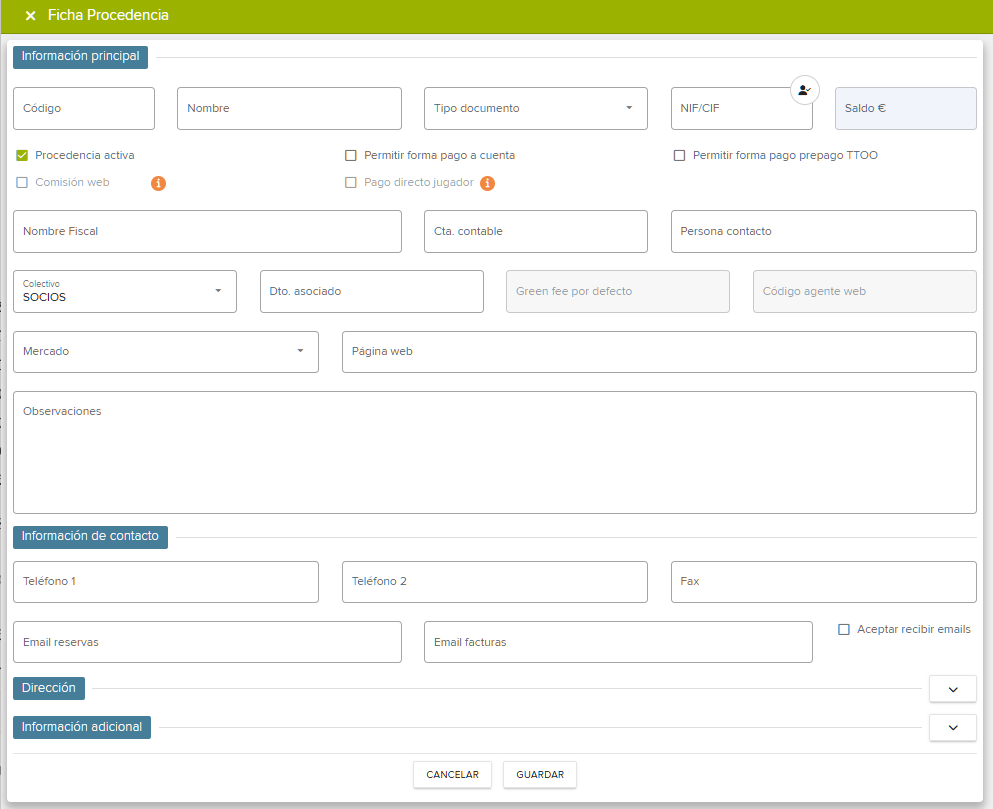Open the Mercado dropdown
The width and height of the screenshot is (993, 809).
tap(166, 352)
